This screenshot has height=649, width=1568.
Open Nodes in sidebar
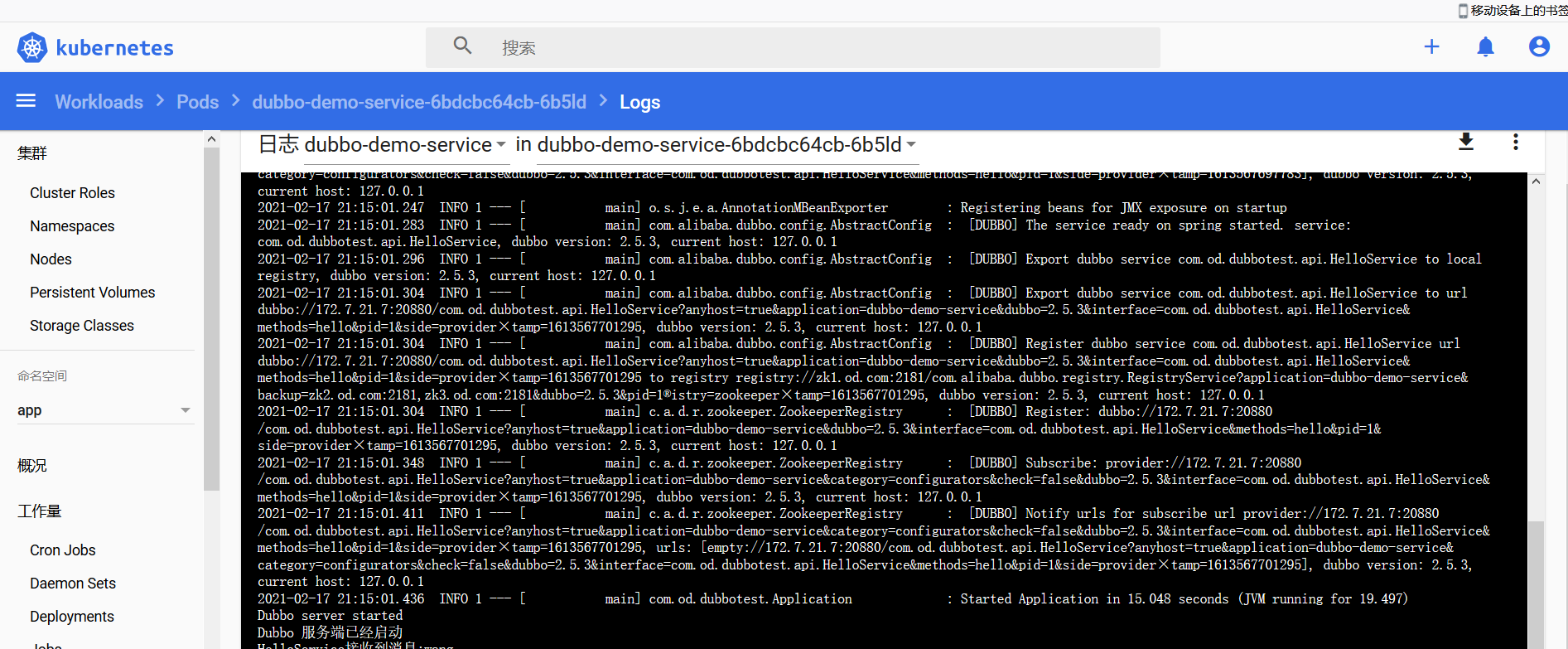tap(51, 259)
